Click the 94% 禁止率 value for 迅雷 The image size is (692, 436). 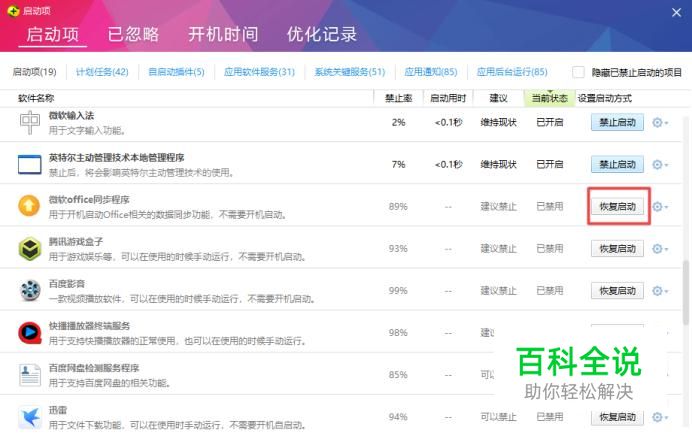pos(398,417)
